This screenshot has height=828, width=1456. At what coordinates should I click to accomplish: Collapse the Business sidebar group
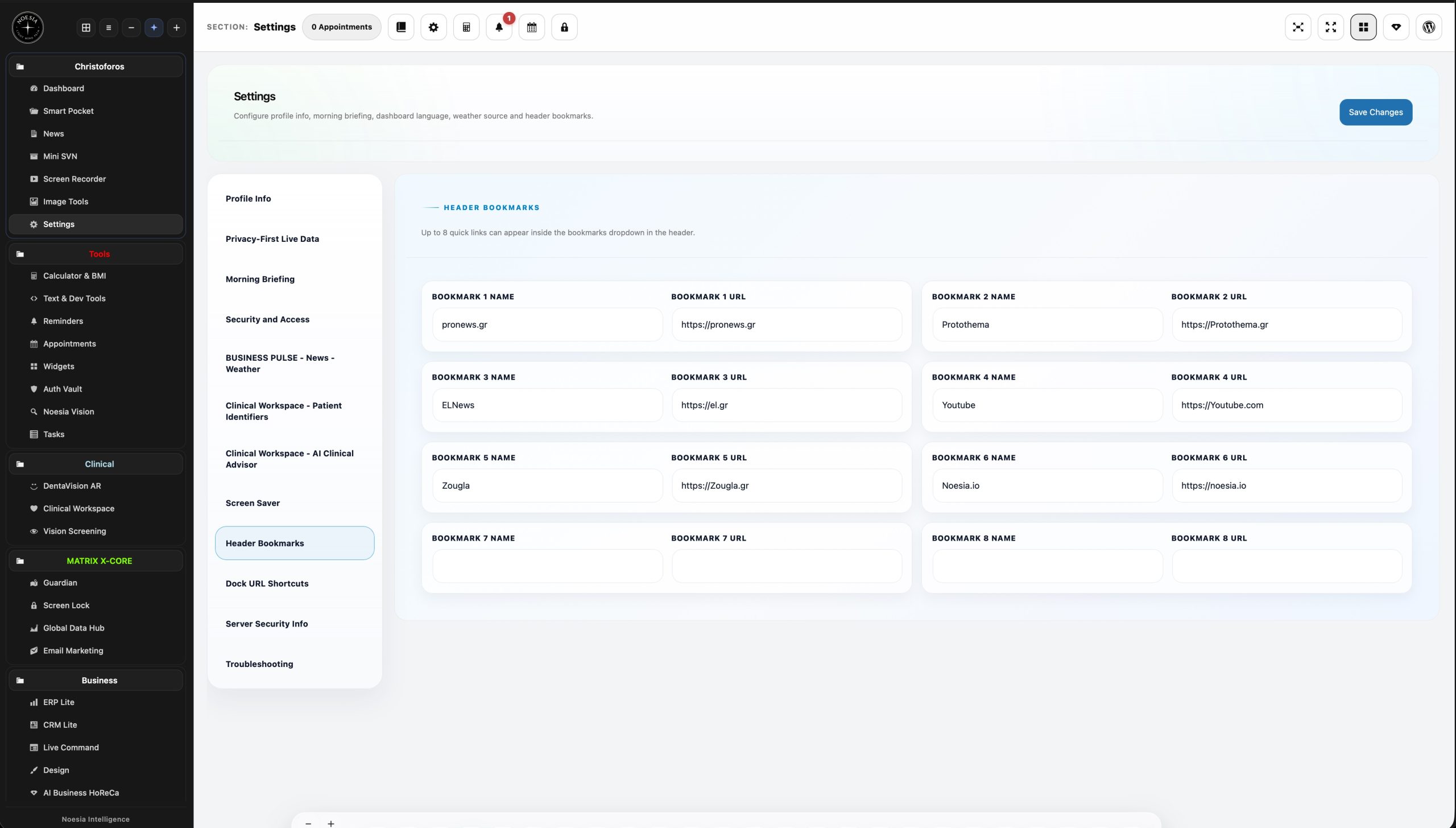pos(96,680)
